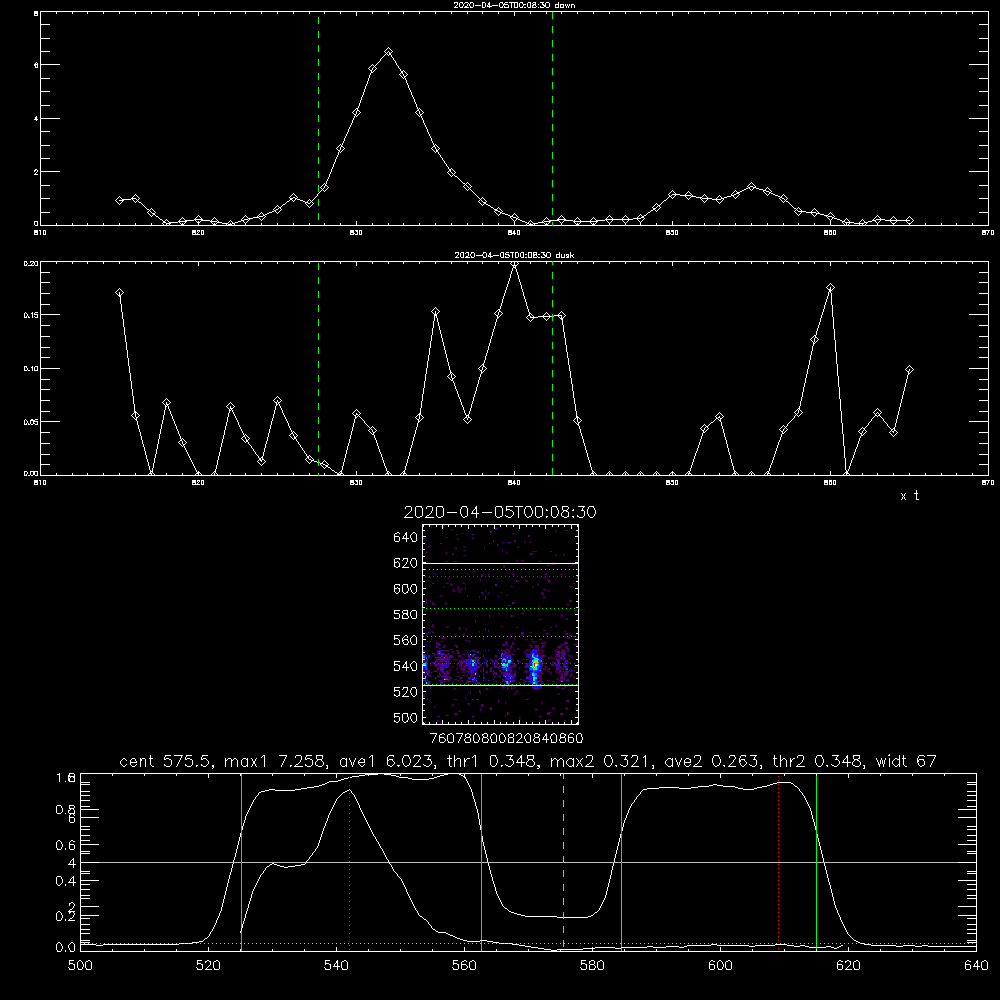Click the orange dashed center line in bottom plot

tap(563, 861)
